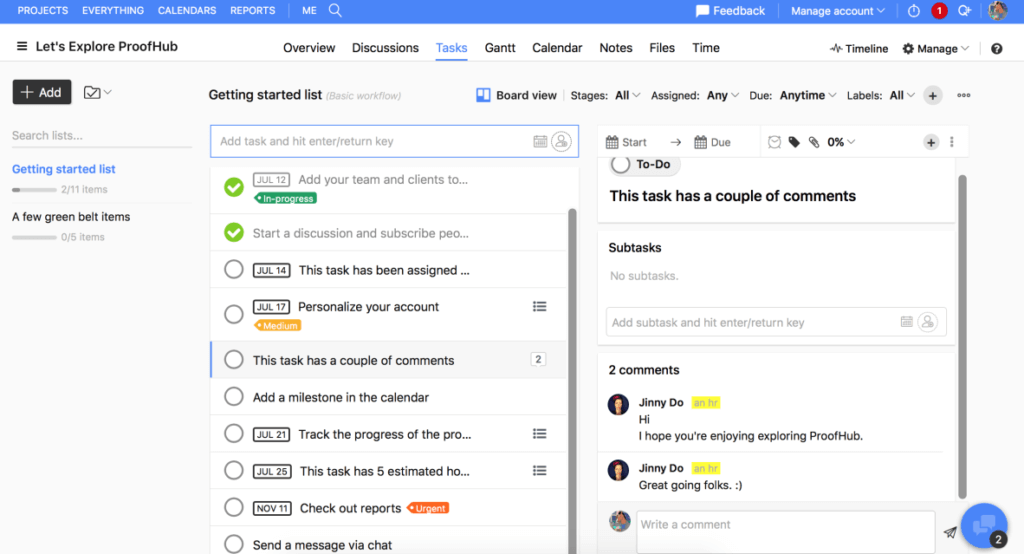This screenshot has height=554, width=1024.
Task: Click comment count badge on couple of comments task
Action: [x=538, y=359]
